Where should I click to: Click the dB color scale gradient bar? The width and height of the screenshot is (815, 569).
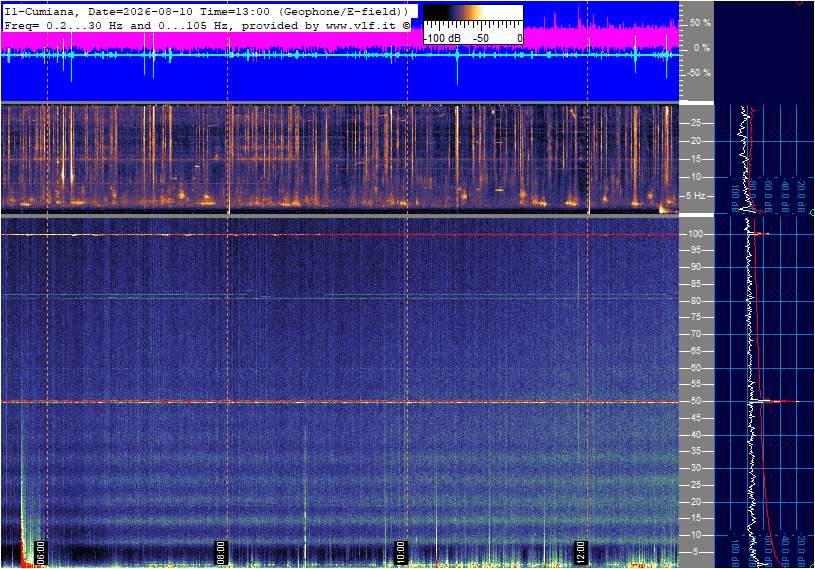tap(473, 12)
